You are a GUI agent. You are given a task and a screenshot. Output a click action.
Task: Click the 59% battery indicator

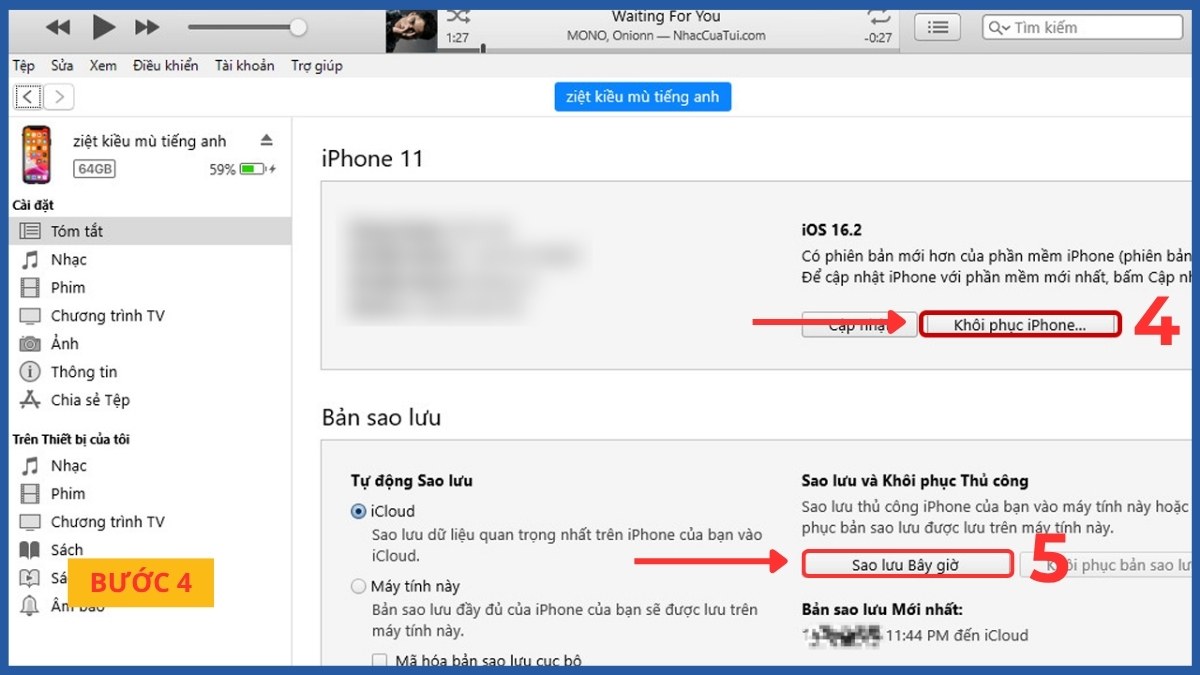tap(242, 170)
